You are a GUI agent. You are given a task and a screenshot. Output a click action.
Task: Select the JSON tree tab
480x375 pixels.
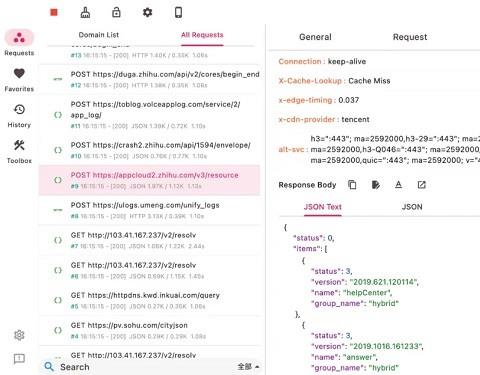click(412, 207)
